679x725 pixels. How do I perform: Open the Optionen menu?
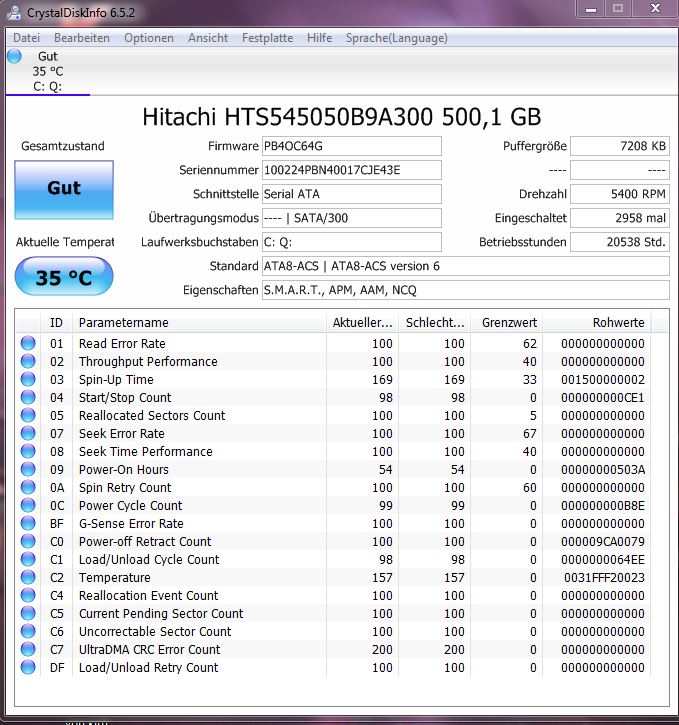(149, 38)
